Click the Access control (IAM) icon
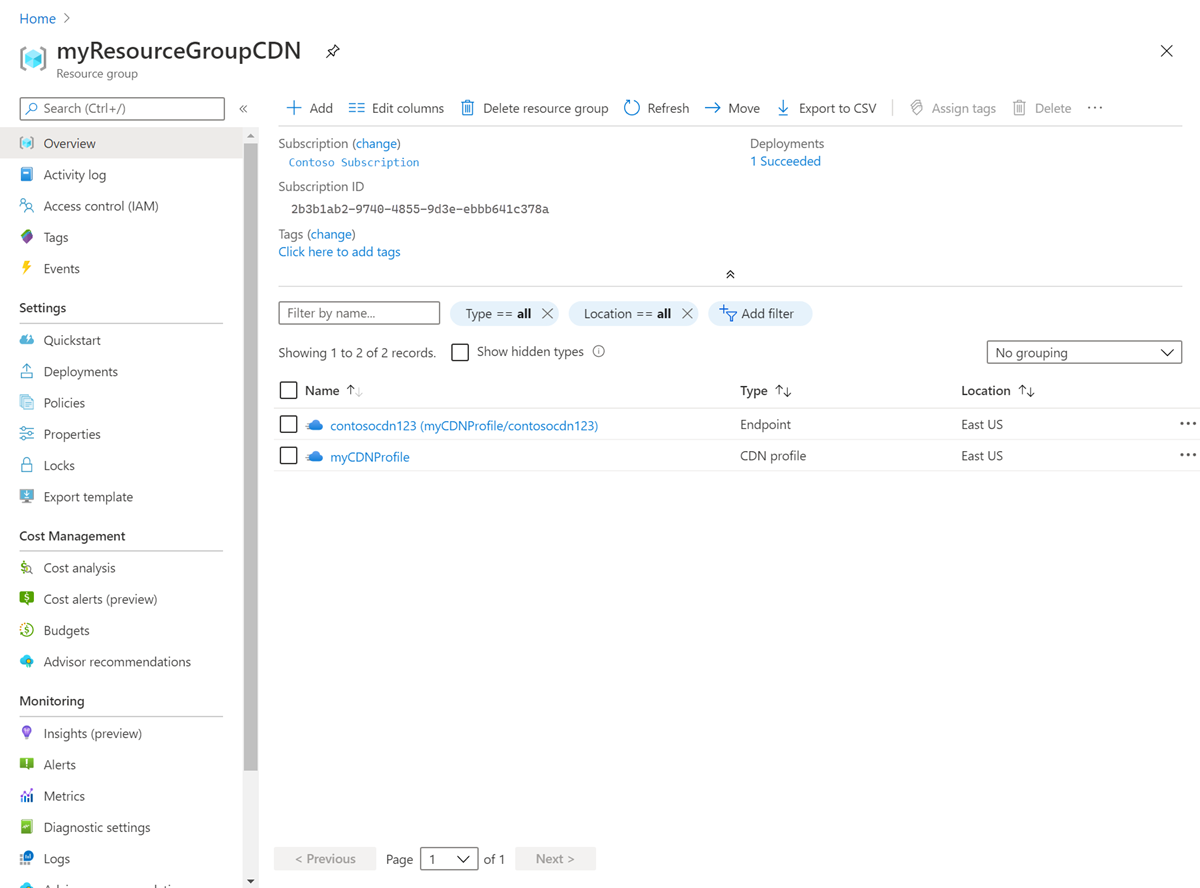The height and width of the screenshot is (888, 1200). (x=27, y=206)
